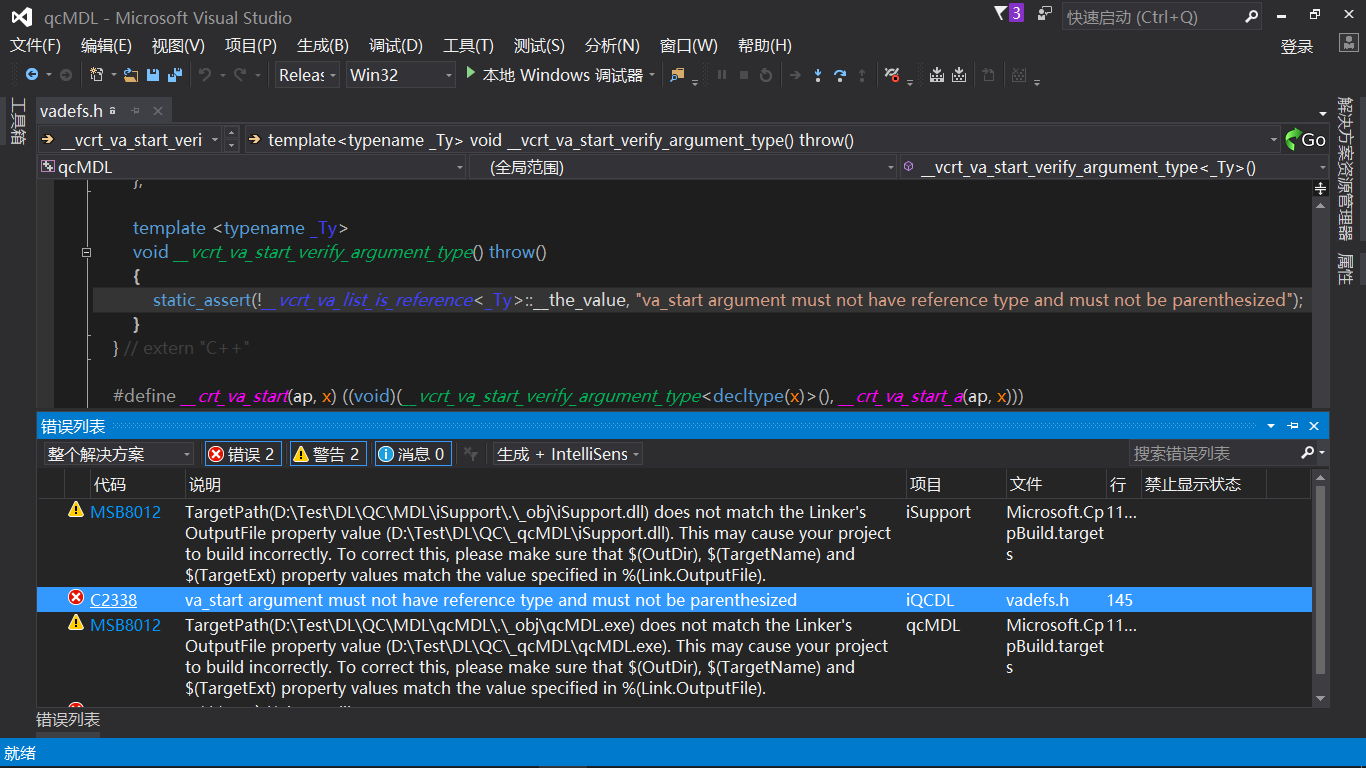This screenshot has height=768, width=1366.
Task: Click the save all icon
Action: point(175,75)
